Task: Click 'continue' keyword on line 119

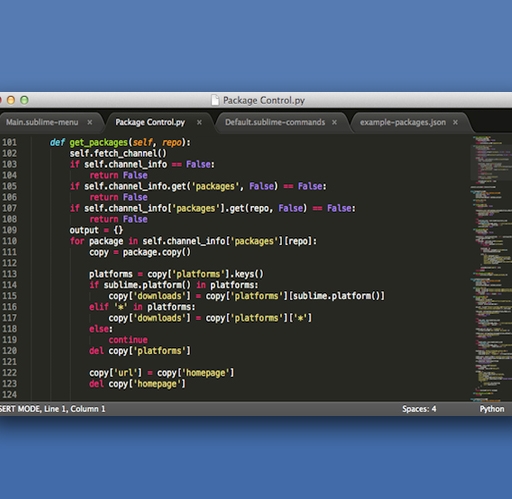Action: point(128,340)
